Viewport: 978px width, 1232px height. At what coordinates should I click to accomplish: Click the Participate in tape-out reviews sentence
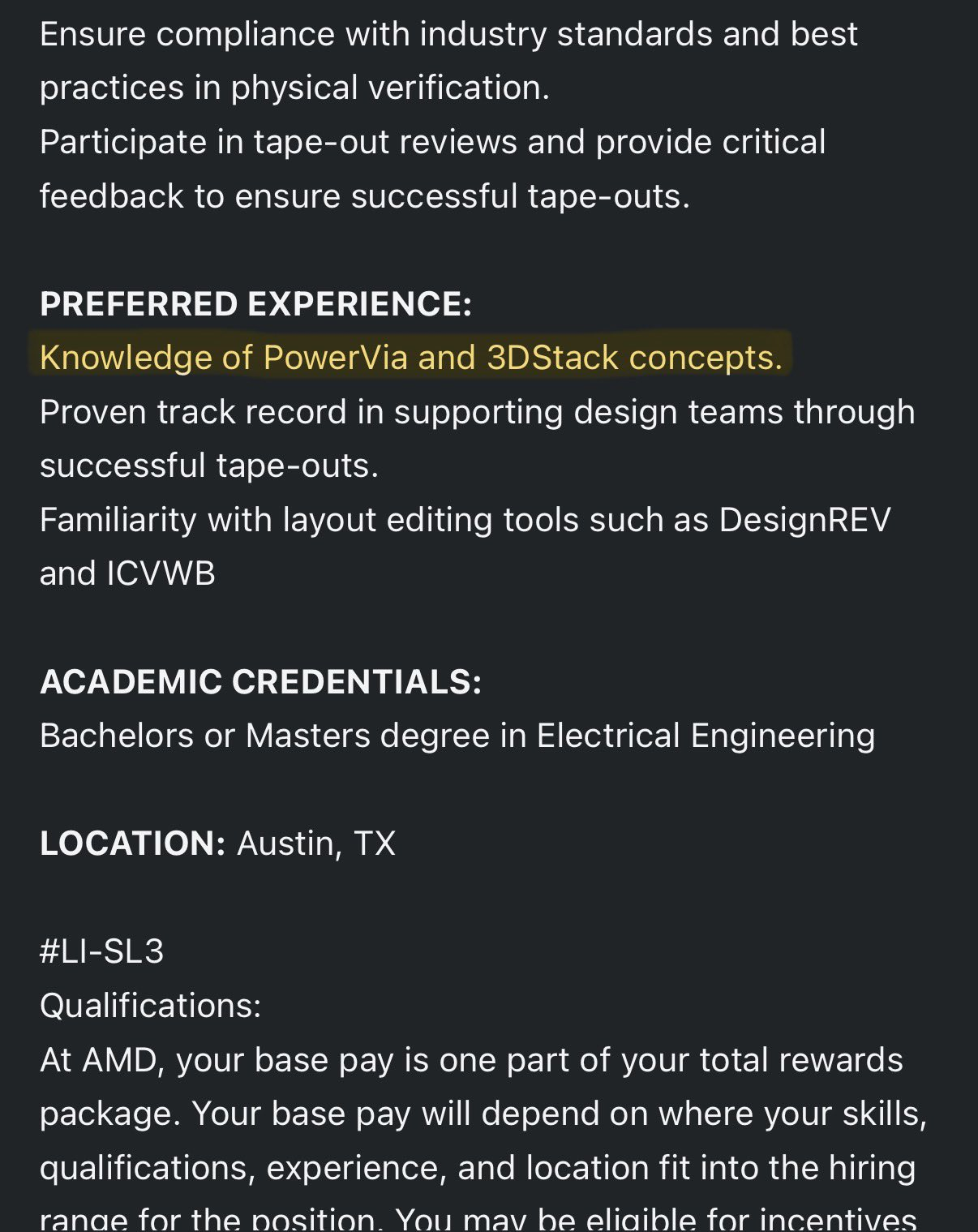pyautogui.click(x=432, y=143)
